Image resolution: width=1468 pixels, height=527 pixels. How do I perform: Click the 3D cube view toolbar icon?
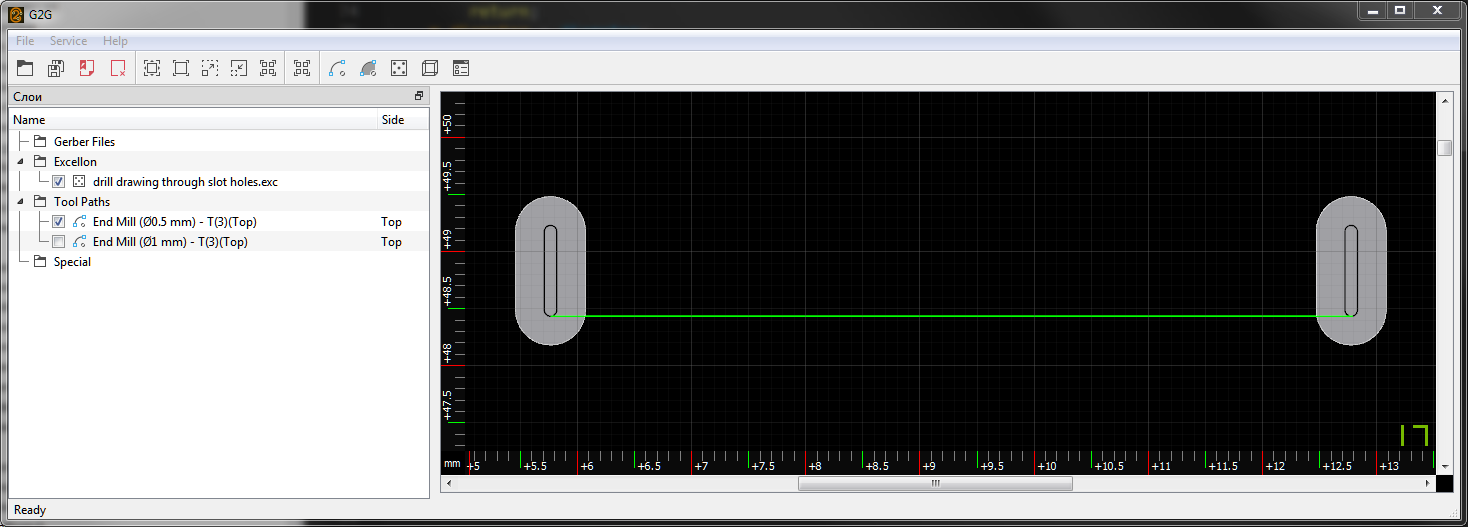click(x=430, y=68)
